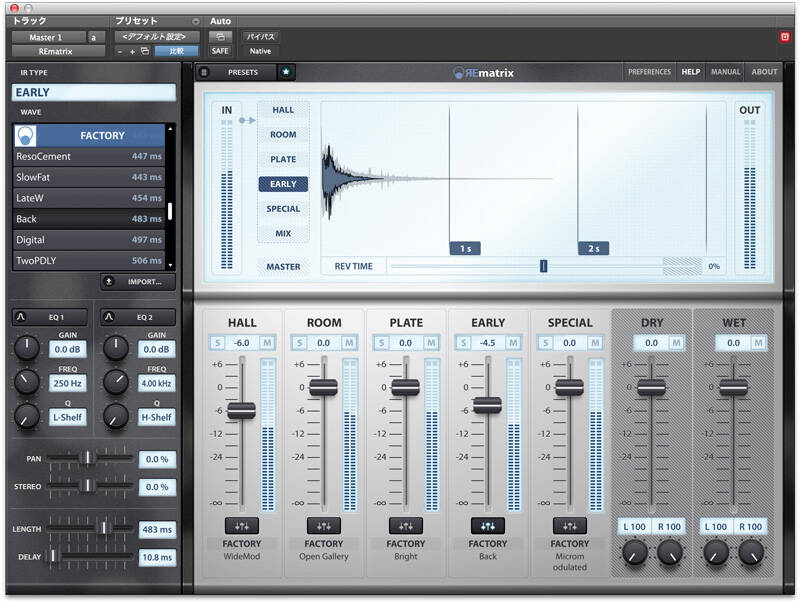This screenshot has height=603, width=800.
Task: Open the default preset dropdown
Action: click(157, 37)
